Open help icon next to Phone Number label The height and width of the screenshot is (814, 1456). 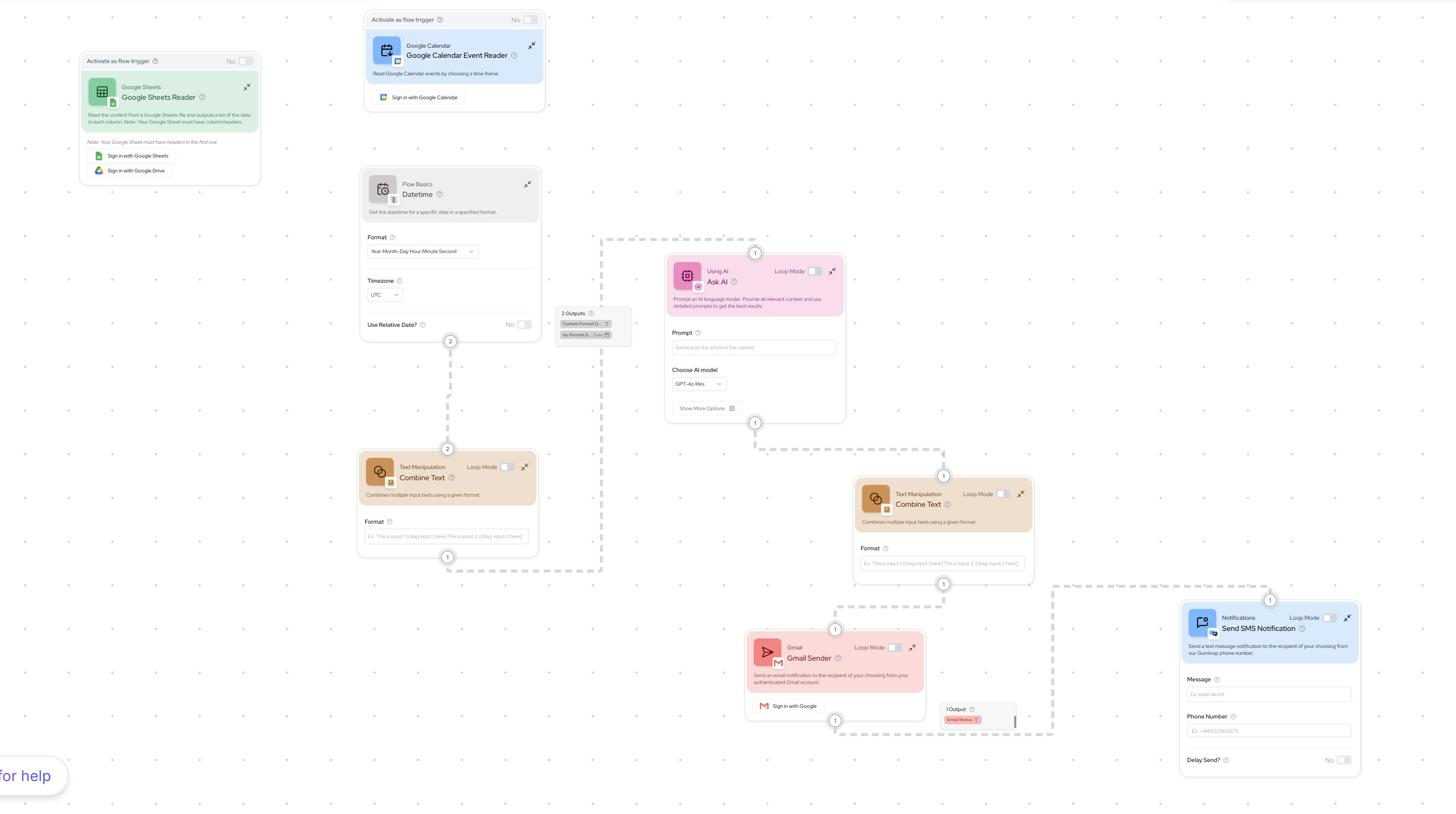[x=1233, y=717]
